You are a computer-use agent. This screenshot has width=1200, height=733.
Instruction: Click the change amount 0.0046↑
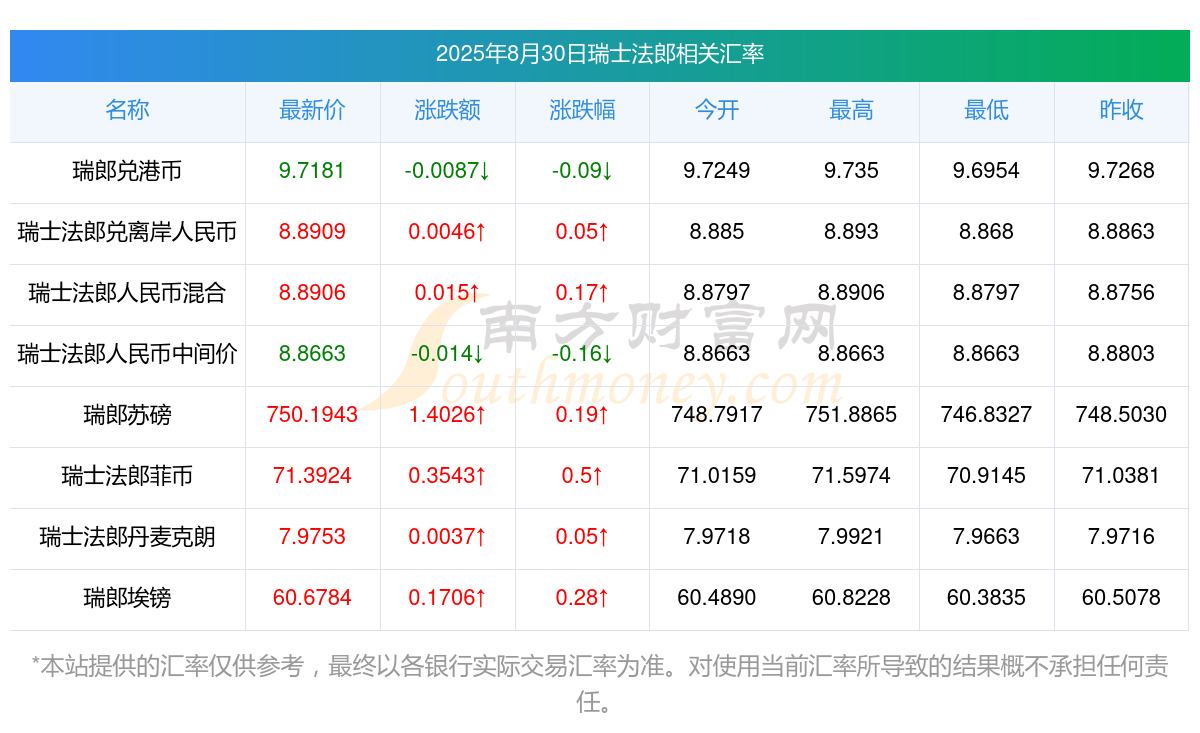point(447,232)
